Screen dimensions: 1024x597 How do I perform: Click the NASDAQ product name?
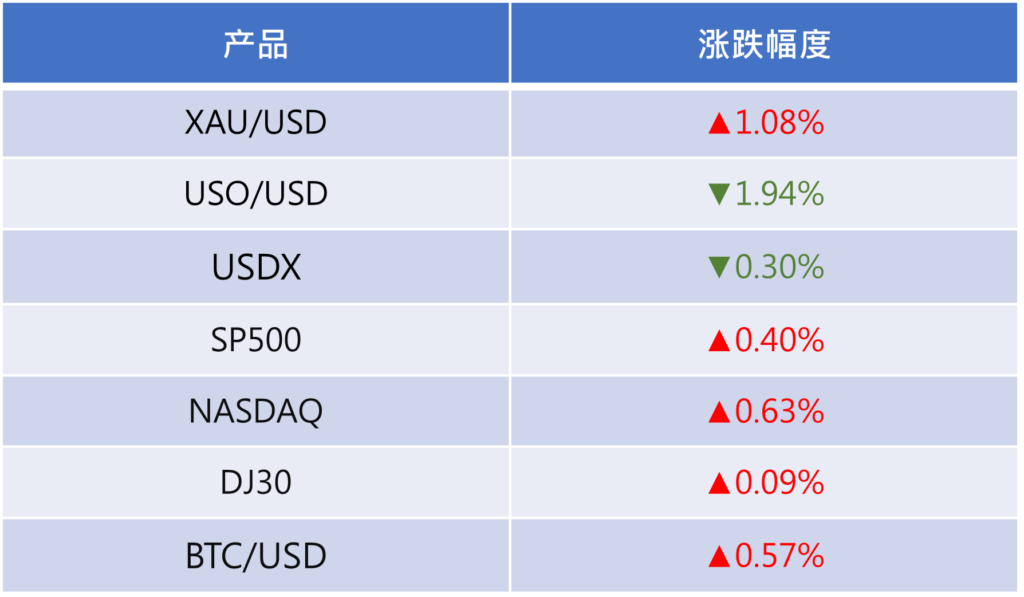coord(256,411)
